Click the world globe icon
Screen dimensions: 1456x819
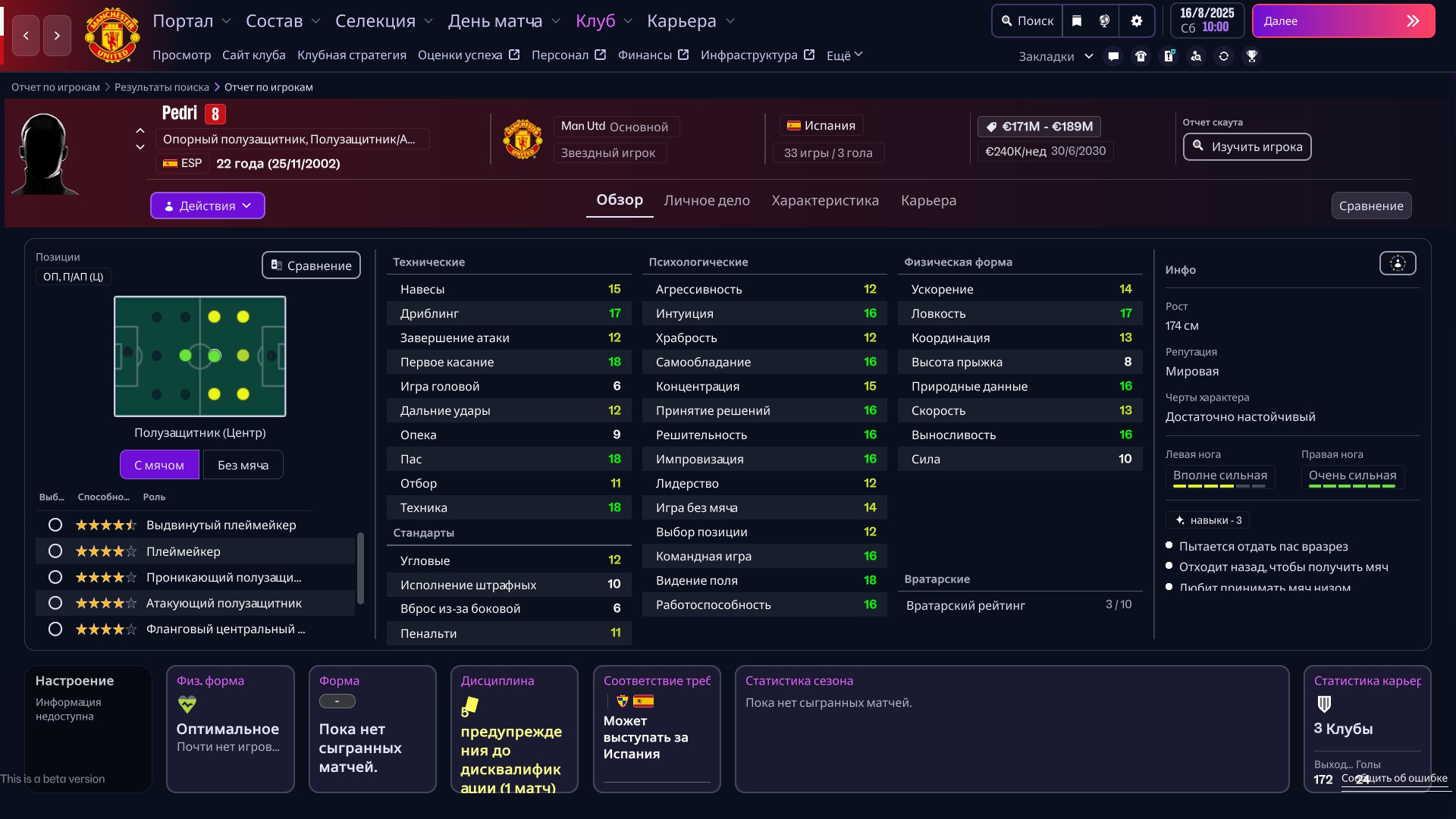tap(1105, 21)
